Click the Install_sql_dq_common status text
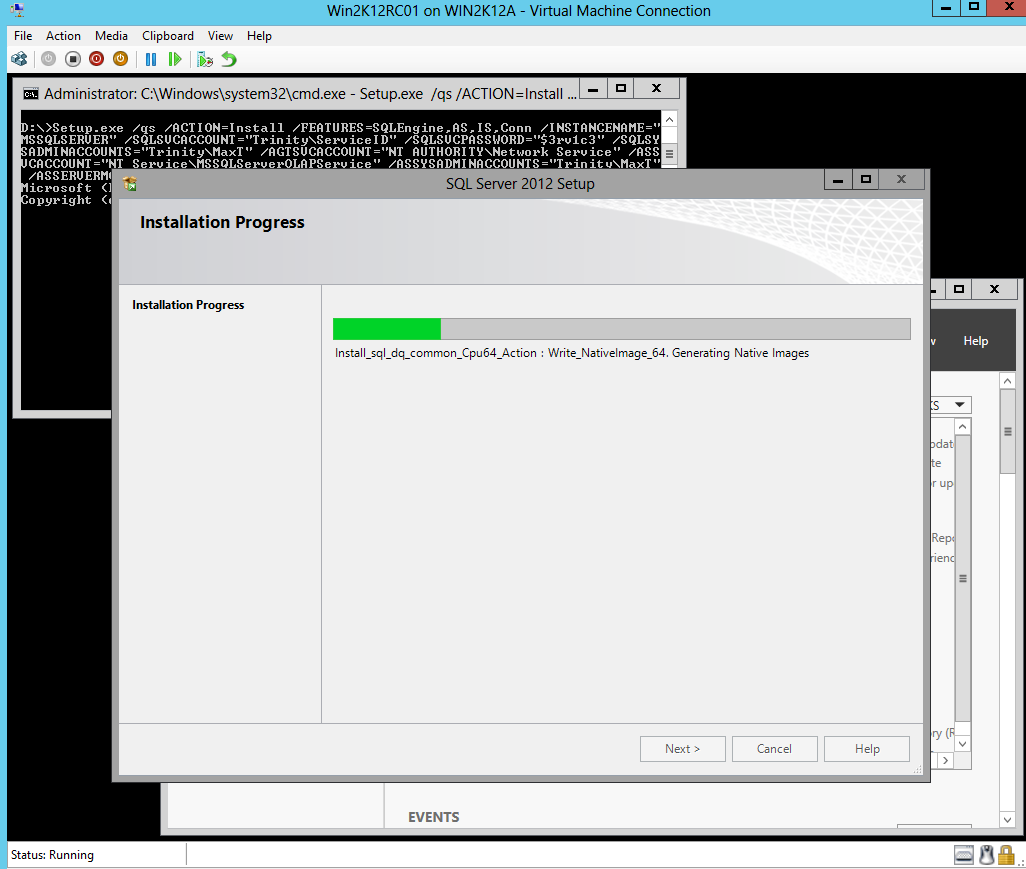The width and height of the screenshot is (1026, 869). pyautogui.click(x=572, y=353)
